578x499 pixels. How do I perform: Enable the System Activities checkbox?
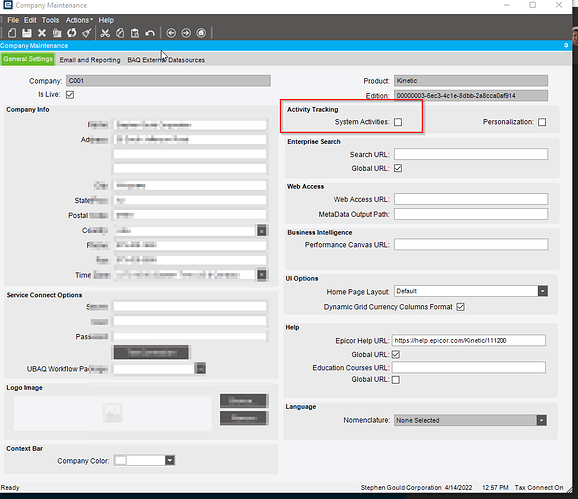(x=398, y=122)
